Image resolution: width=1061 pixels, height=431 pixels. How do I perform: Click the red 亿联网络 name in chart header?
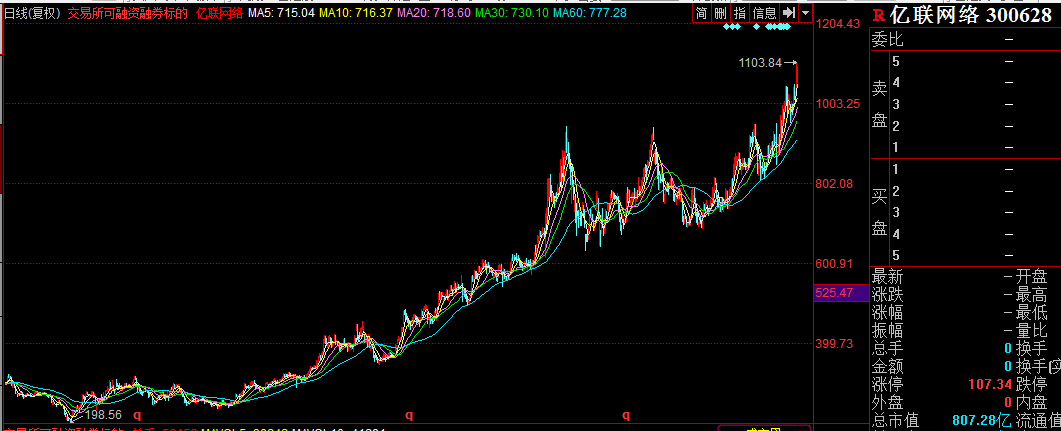click(x=220, y=13)
